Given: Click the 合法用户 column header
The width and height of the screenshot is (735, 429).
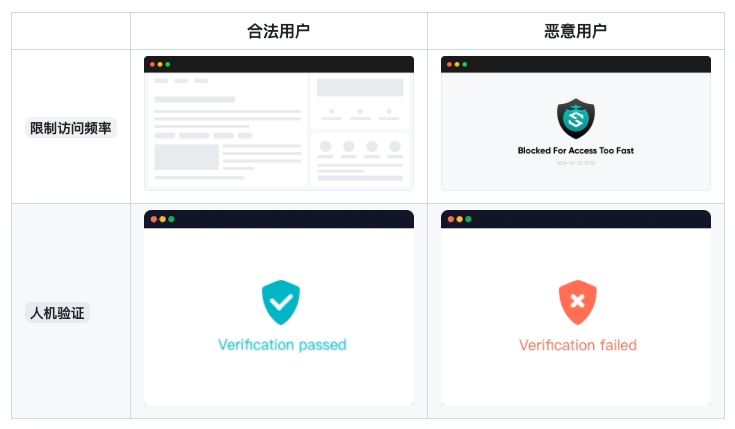Looking at the screenshot, I should tap(278, 31).
